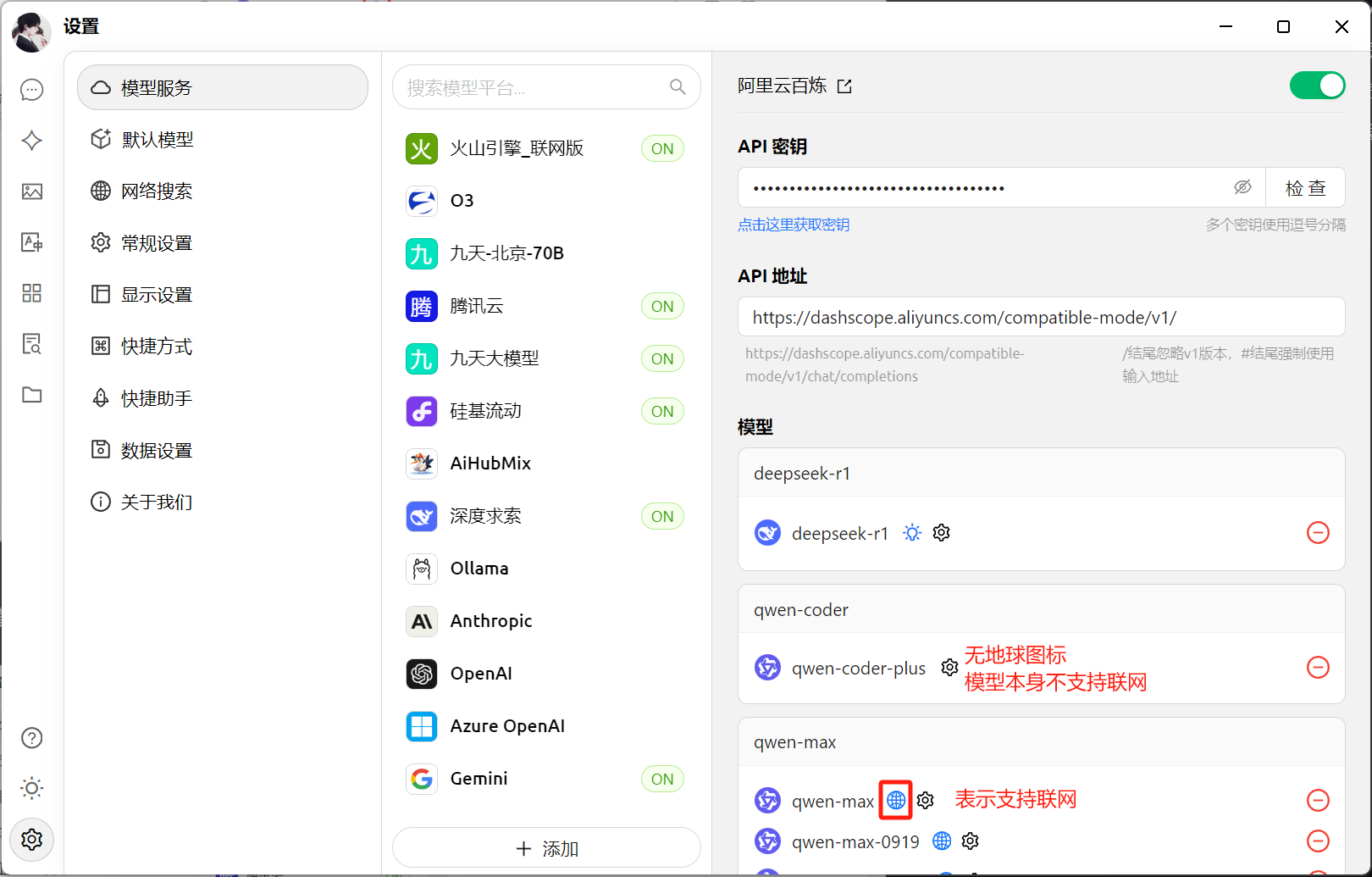Open the translate sidebar icon

tap(32, 242)
